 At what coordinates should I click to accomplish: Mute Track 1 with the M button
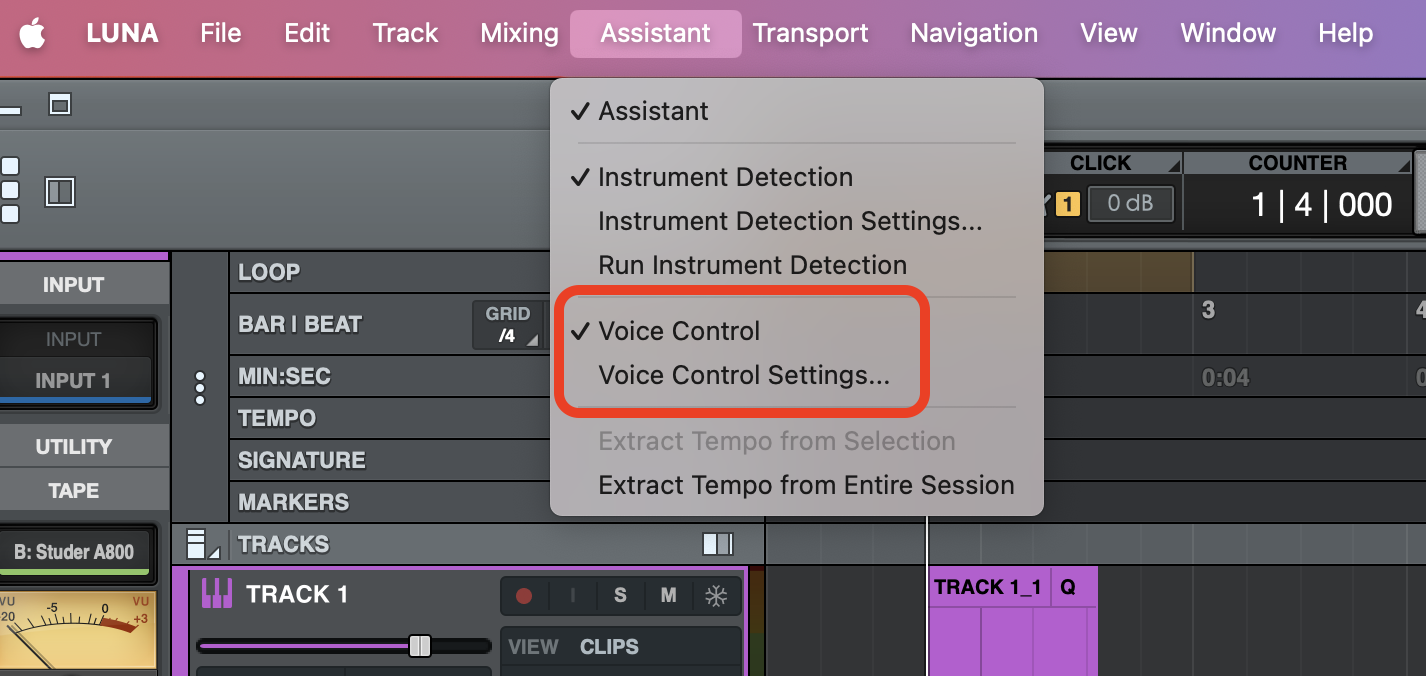point(668,596)
